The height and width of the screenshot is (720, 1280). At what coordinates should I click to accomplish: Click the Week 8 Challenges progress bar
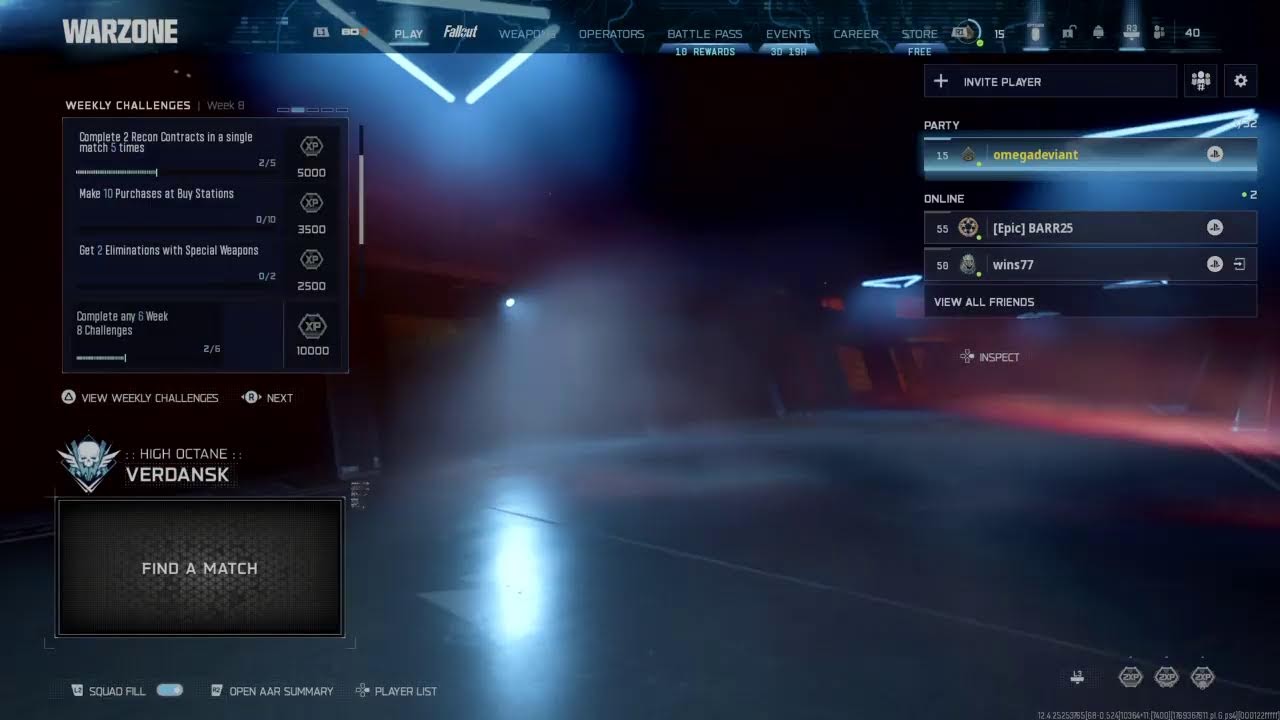(148, 357)
